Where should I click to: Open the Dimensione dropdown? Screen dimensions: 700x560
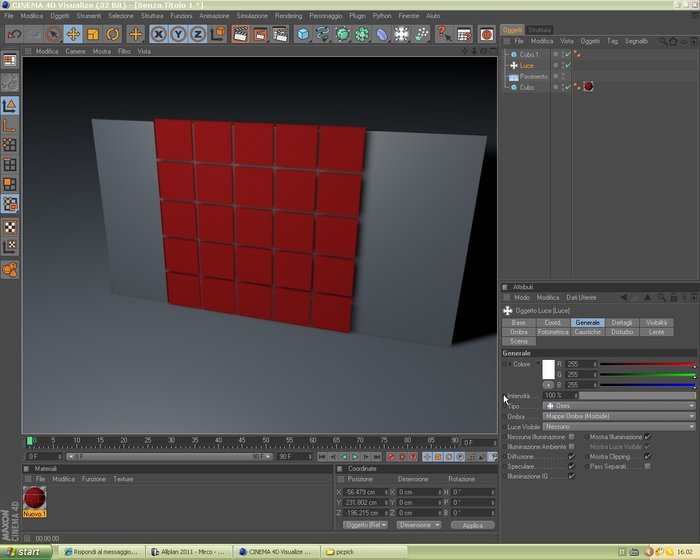pos(418,525)
